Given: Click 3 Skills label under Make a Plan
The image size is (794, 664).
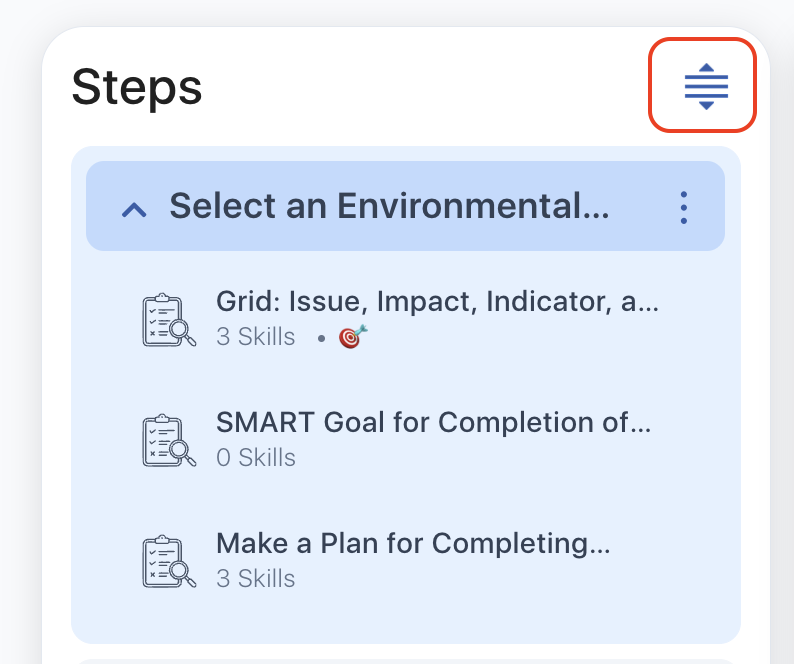Looking at the screenshot, I should pyautogui.click(x=256, y=579).
